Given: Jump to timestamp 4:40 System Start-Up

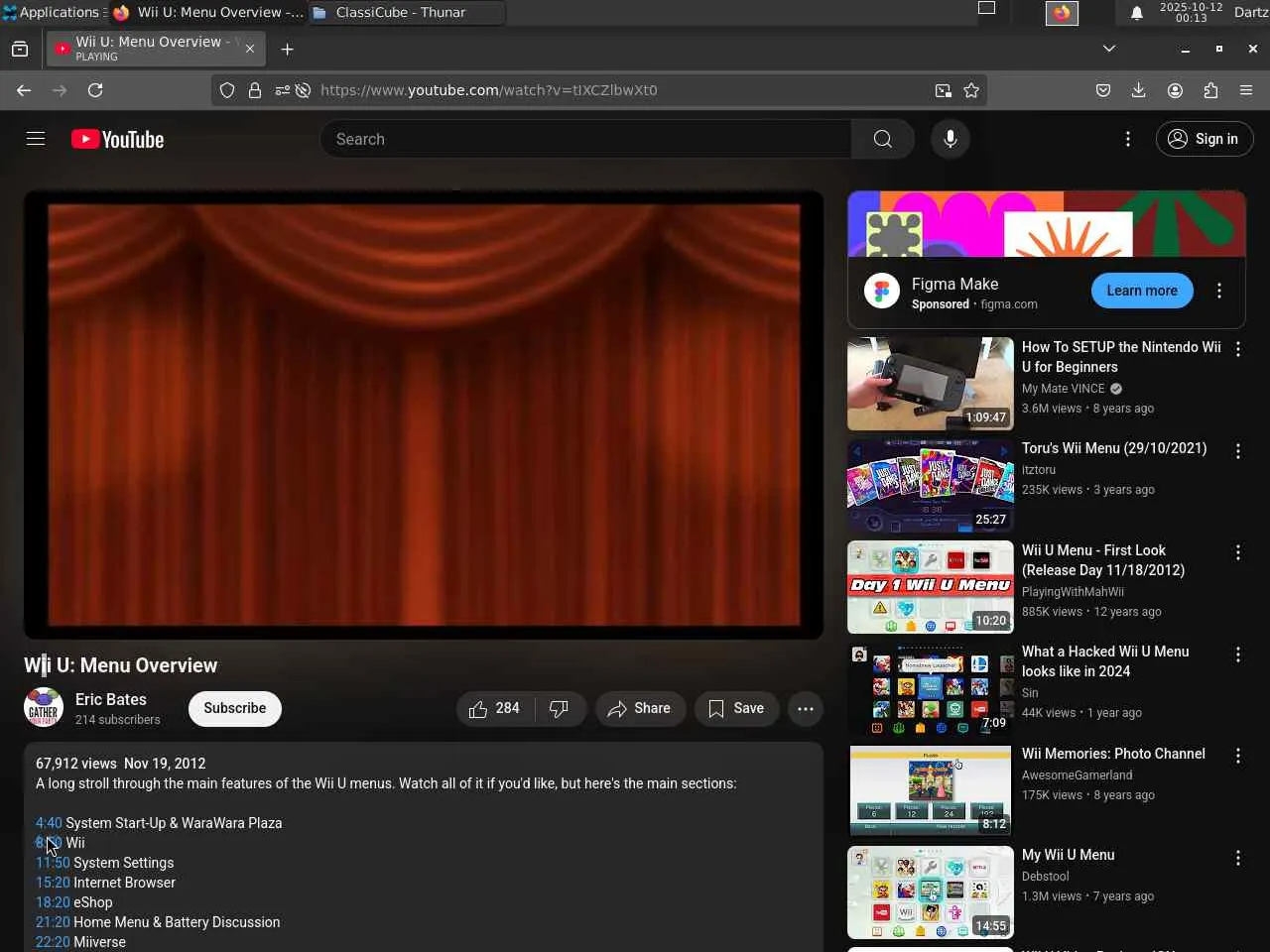Looking at the screenshot, I should click(49, 823).
